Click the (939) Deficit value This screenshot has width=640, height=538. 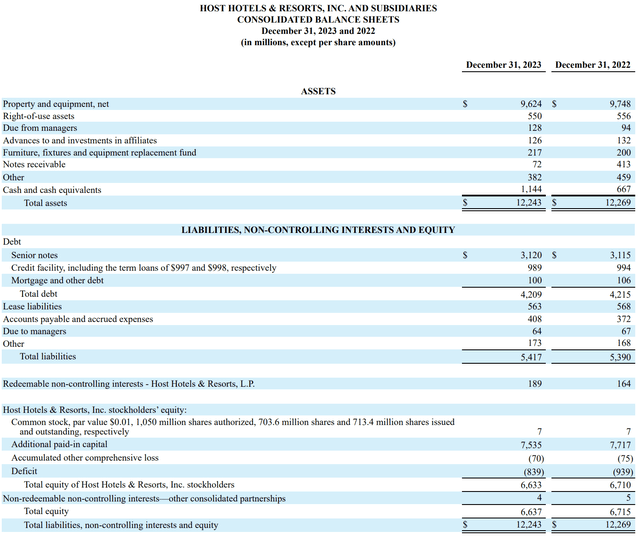click(x=623, y=472)
